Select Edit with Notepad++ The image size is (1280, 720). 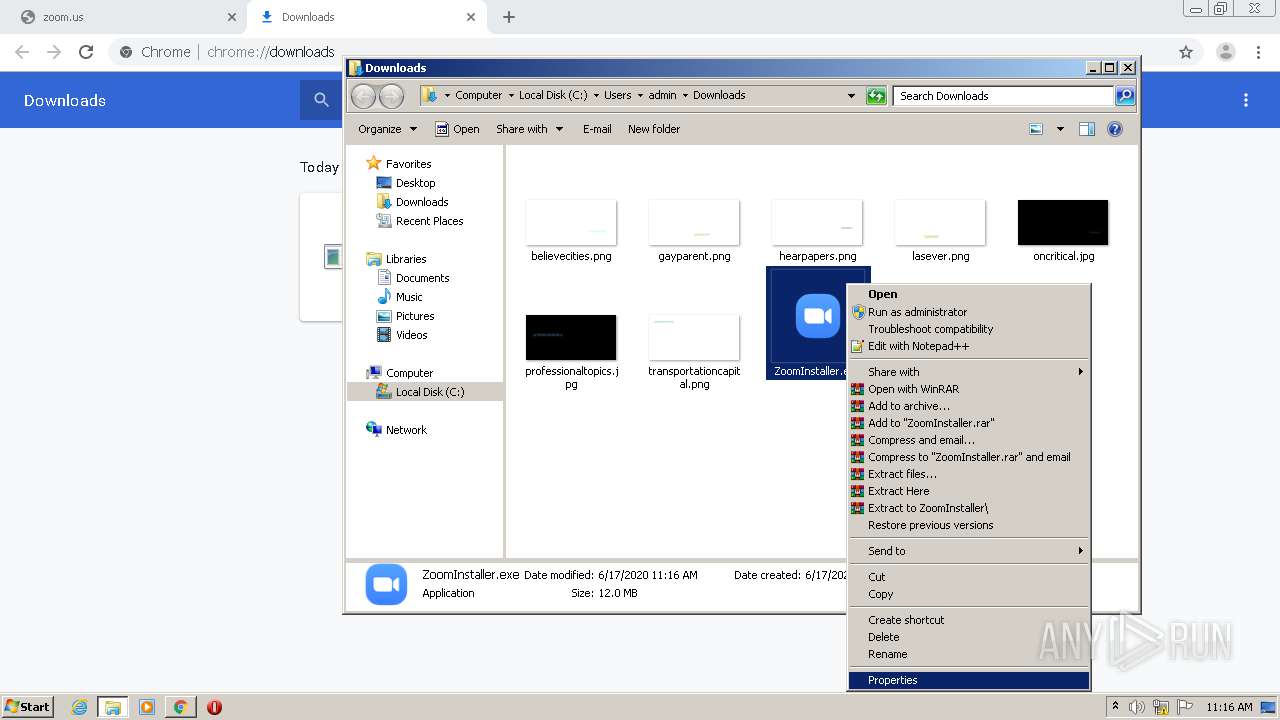(x=969, y=346)
